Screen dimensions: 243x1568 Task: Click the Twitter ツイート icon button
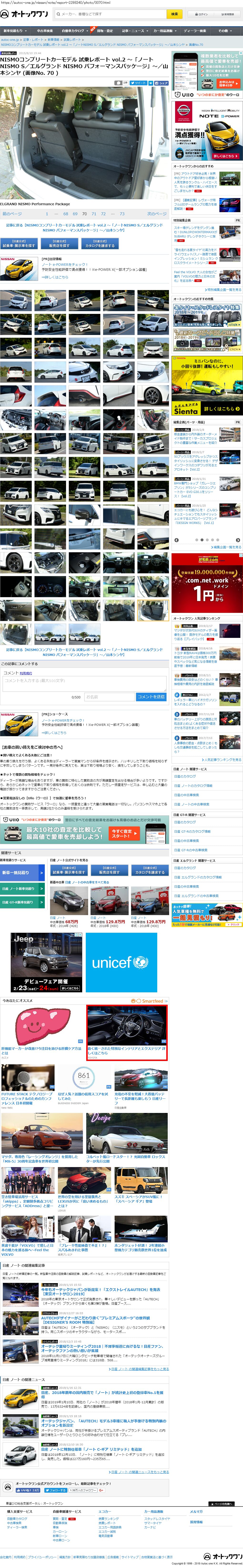(x=139, y=82)
